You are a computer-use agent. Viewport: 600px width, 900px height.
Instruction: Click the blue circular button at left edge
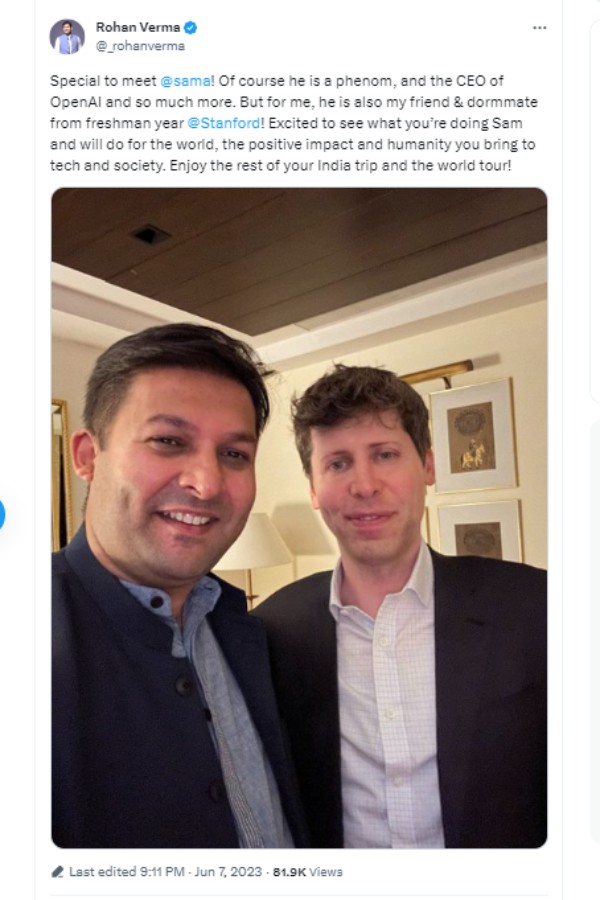[x=2, y=514]
